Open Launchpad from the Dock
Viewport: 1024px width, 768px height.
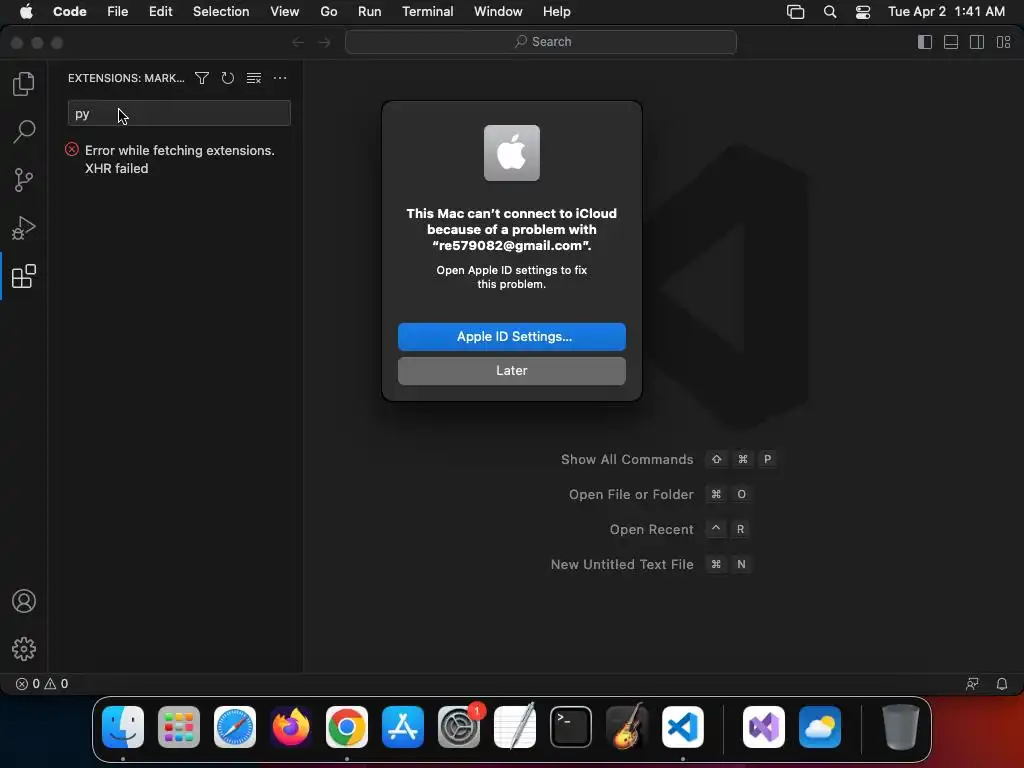point(179,727)
